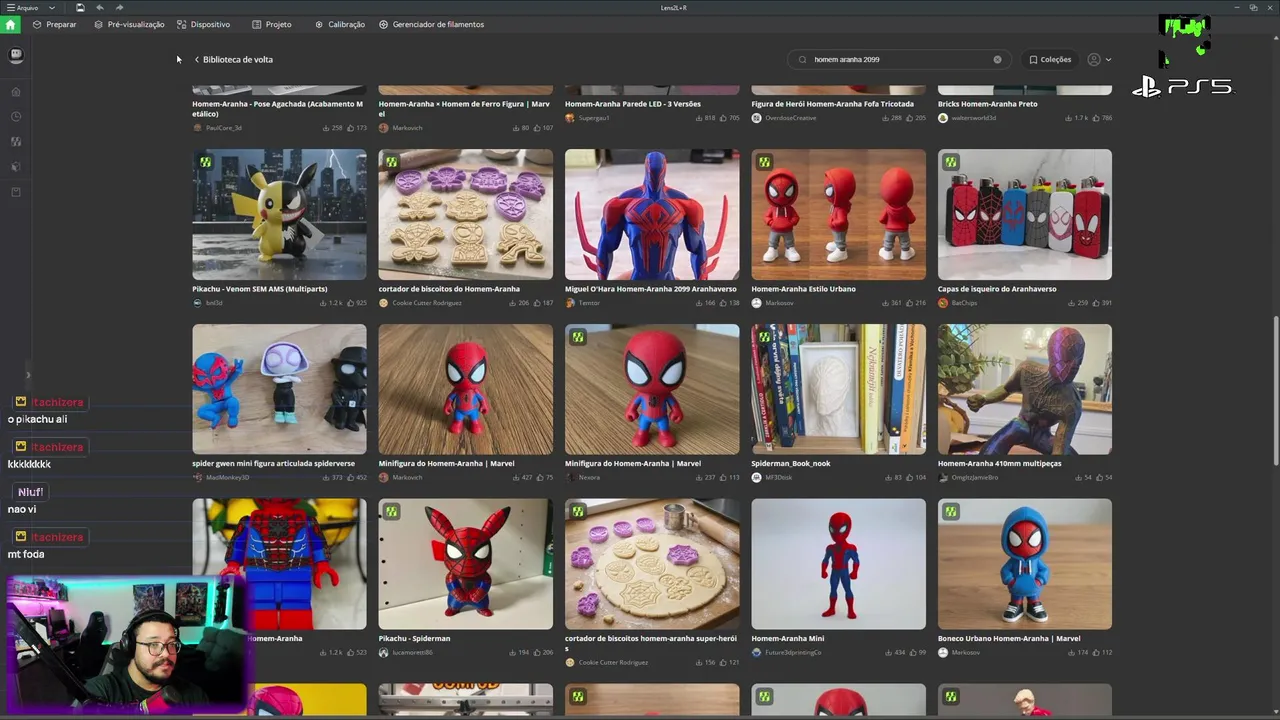1280x720 pixels.
Task: Click MadMonkey3D author avatar icon
Action: point(198,477)
